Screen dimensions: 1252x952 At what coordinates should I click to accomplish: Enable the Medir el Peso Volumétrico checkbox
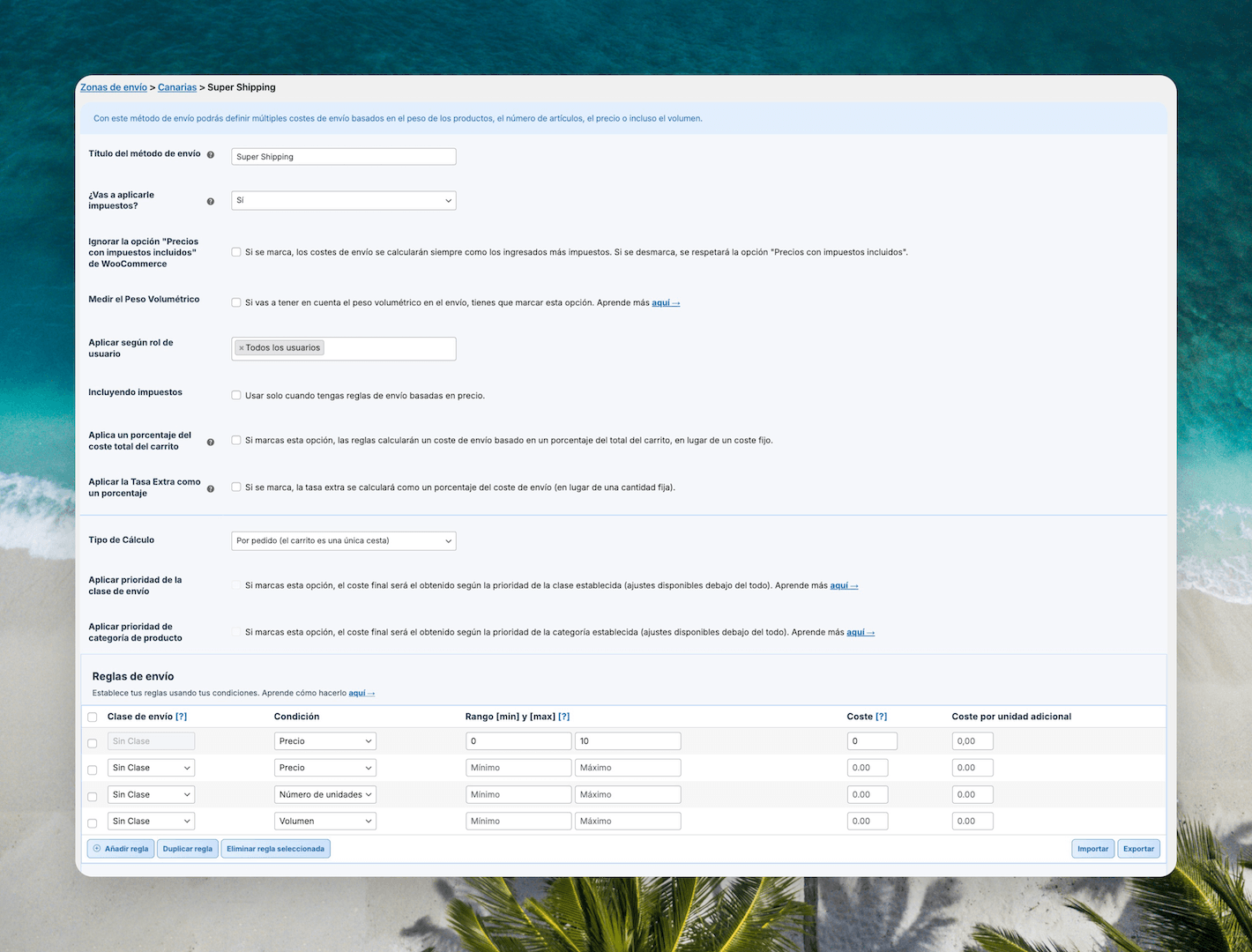(236, 302)
